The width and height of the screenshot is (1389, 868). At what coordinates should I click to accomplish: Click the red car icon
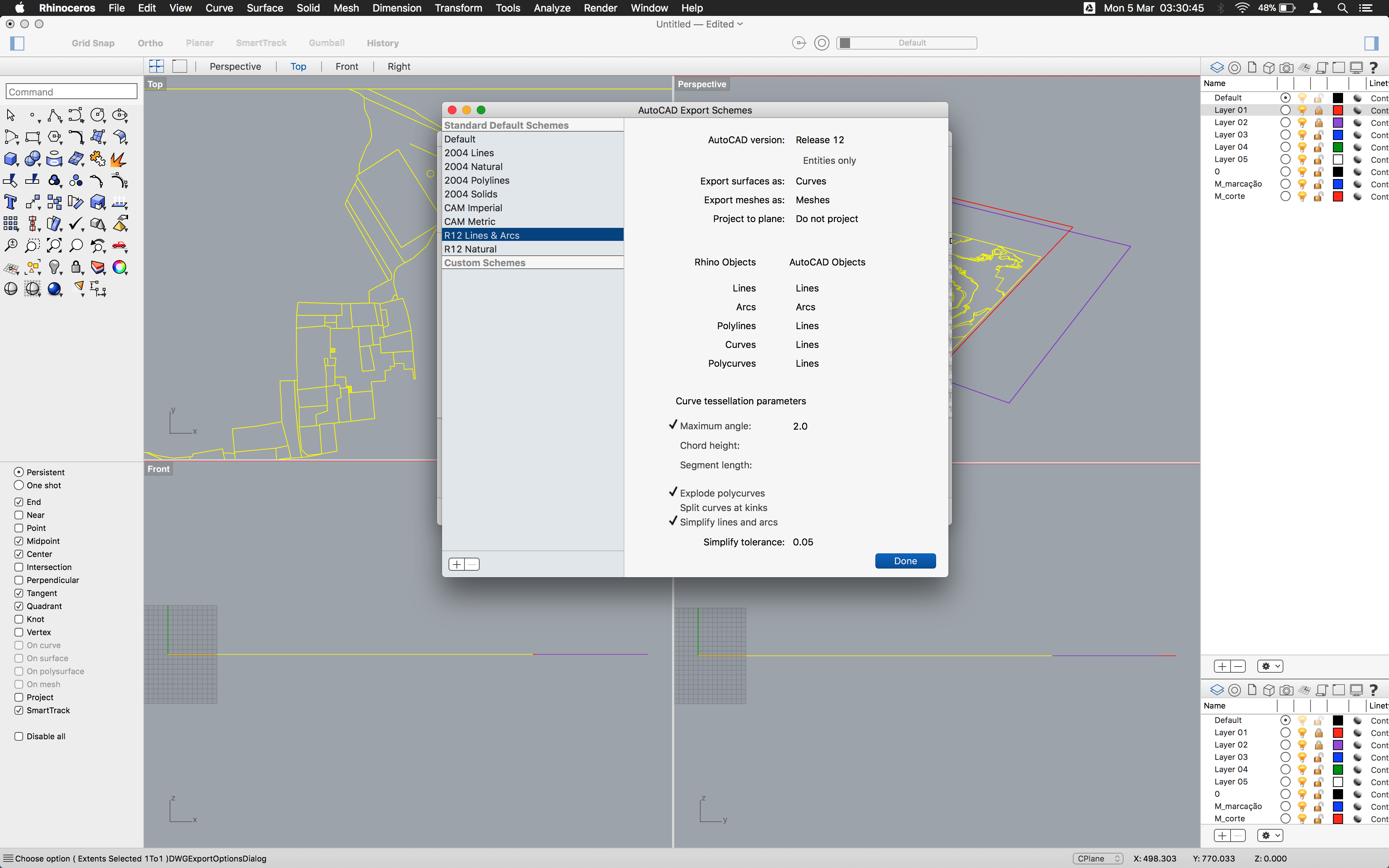(120, 246)
